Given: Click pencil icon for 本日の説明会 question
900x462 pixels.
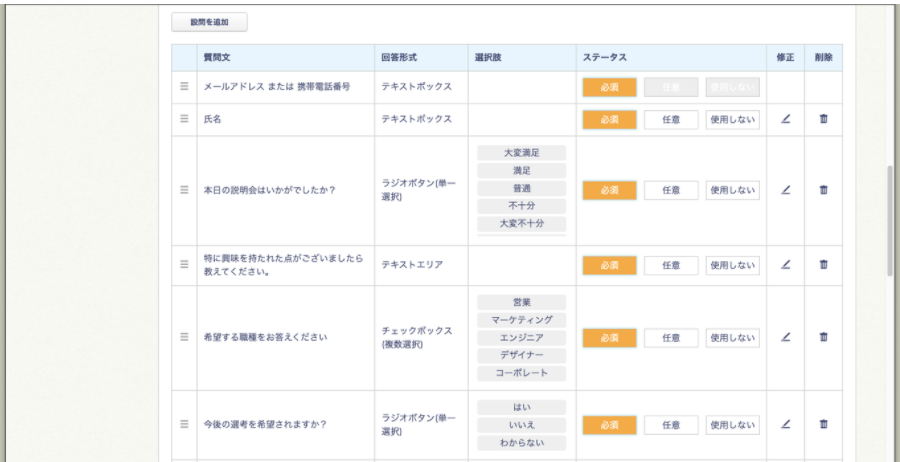Looking at the screenshot, I should [785, 189].
